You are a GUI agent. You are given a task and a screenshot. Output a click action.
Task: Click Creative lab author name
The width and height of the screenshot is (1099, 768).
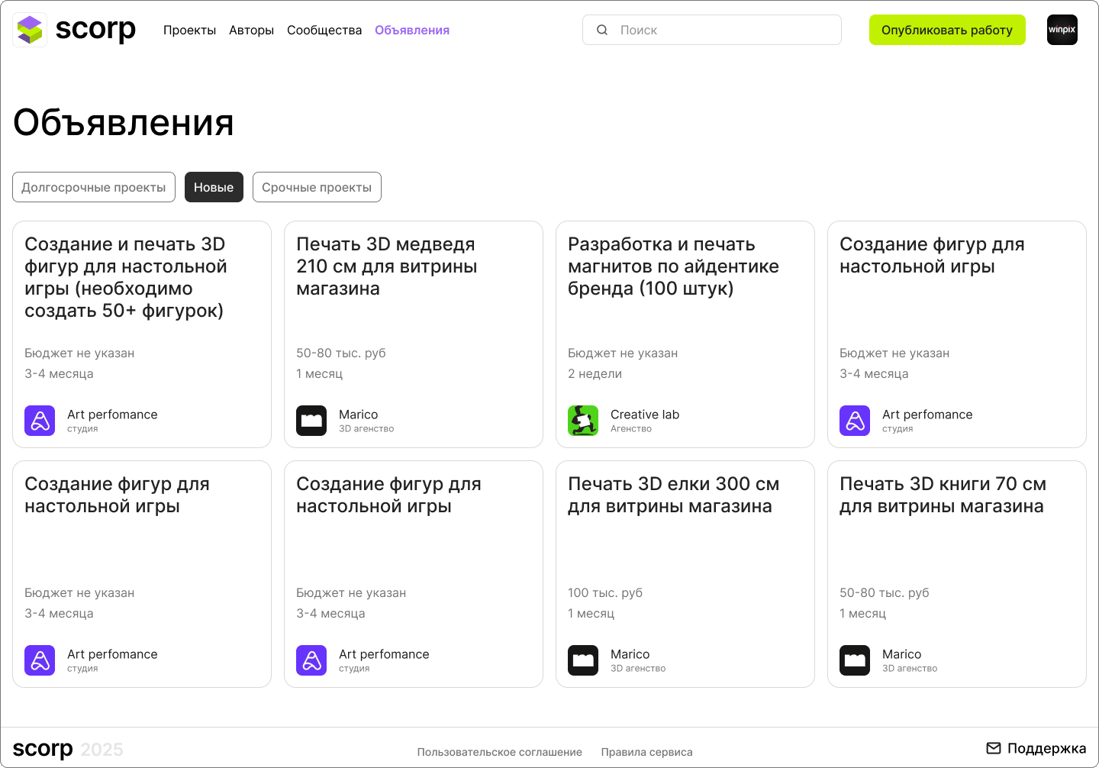click(x=645, y=414)
